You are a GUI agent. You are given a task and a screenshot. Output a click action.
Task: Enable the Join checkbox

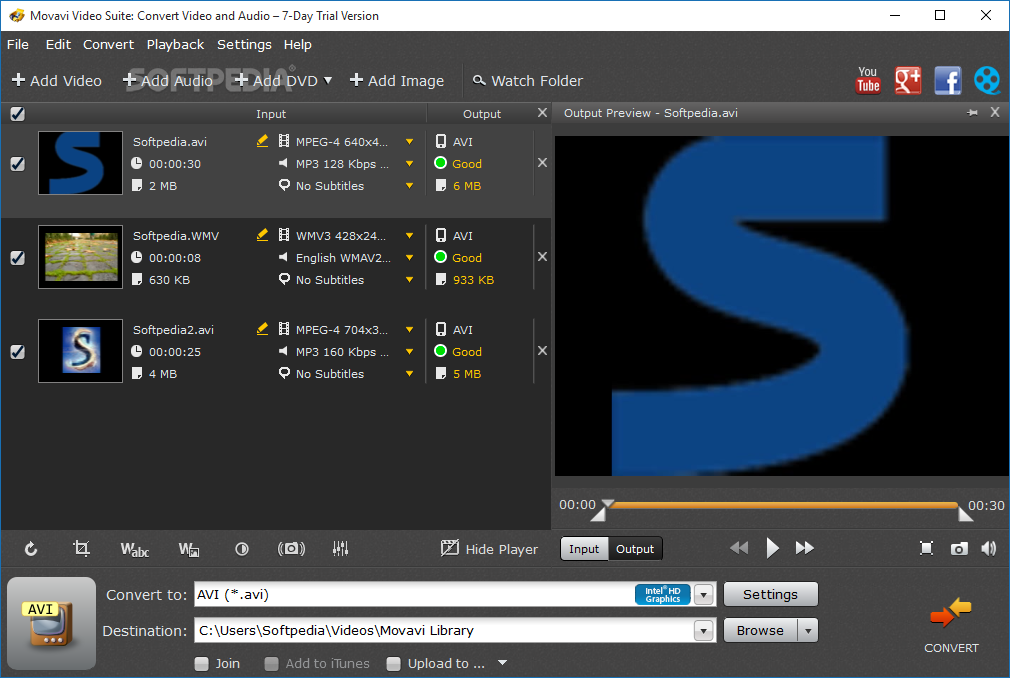(x=202, y=664)
